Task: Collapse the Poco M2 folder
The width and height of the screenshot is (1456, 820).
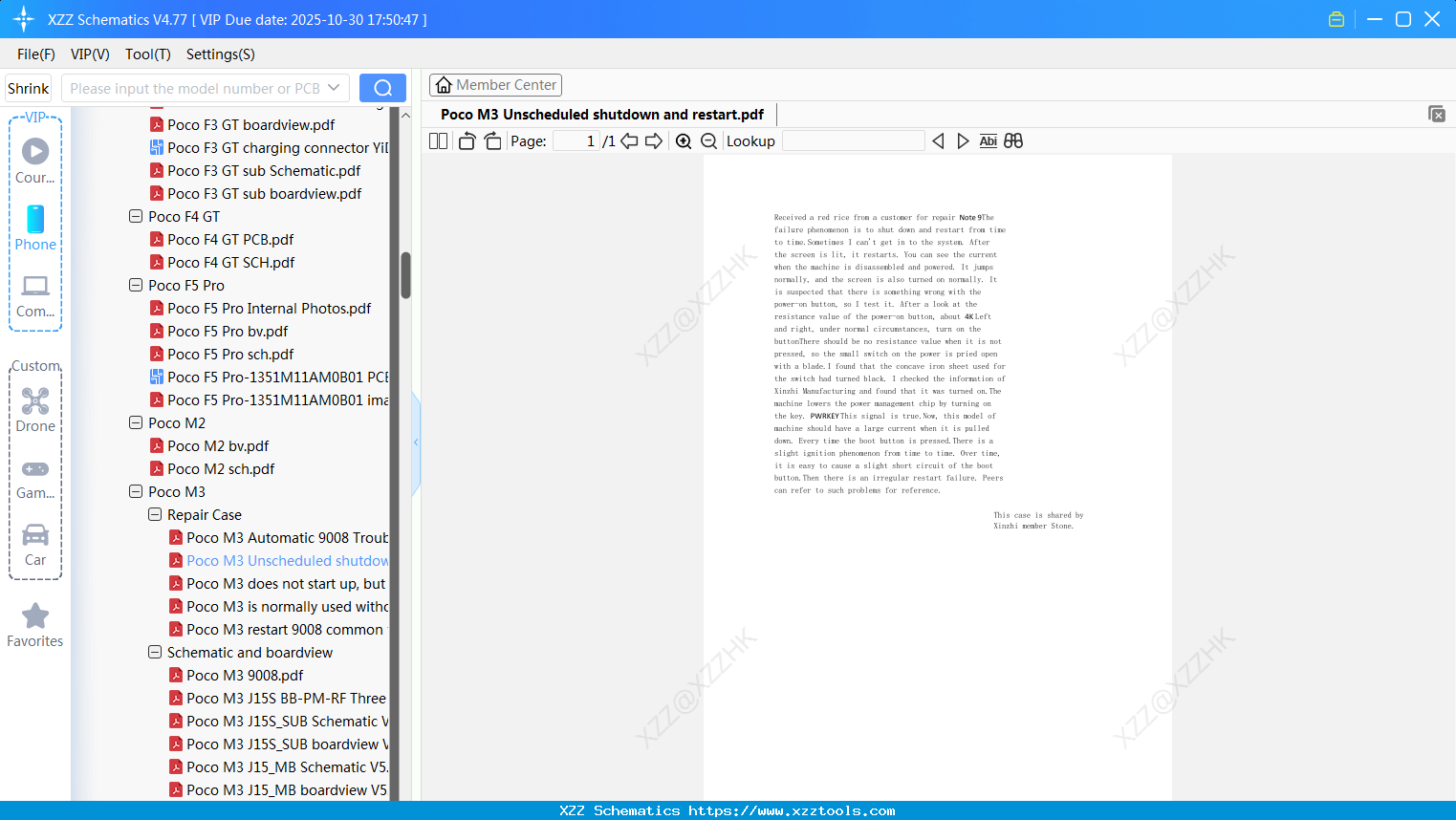Action: (x=136, y=423)
